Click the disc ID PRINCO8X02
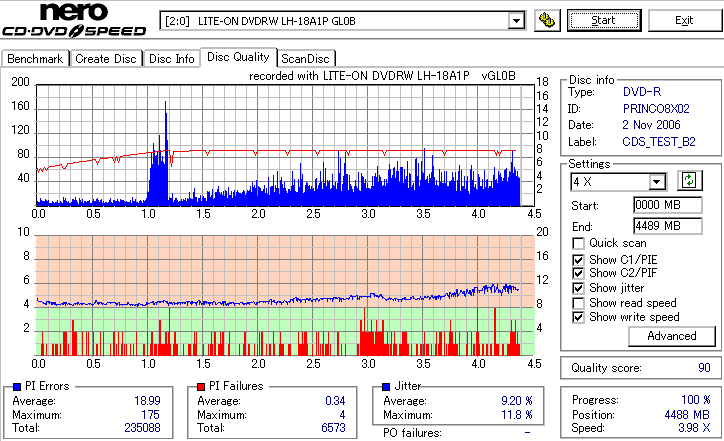724x441 pixels. pyautogui.click(x=656, y=109)
